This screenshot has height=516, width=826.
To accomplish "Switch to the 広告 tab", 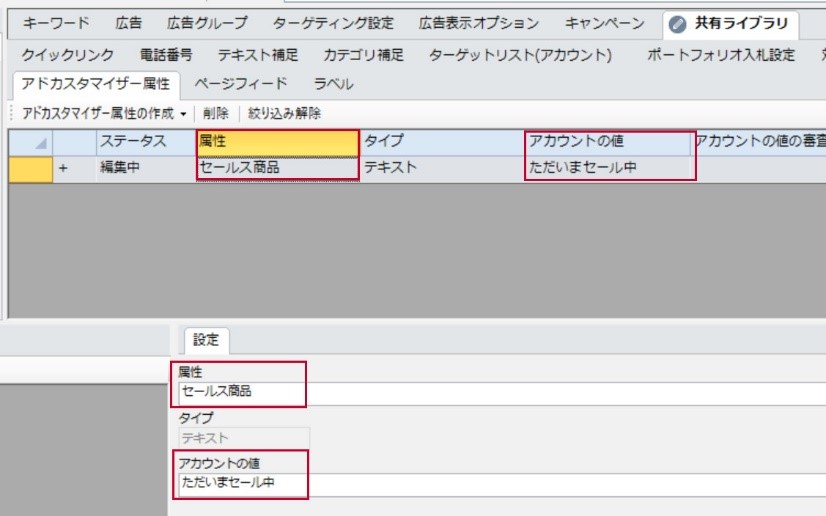I will point(129,24).
